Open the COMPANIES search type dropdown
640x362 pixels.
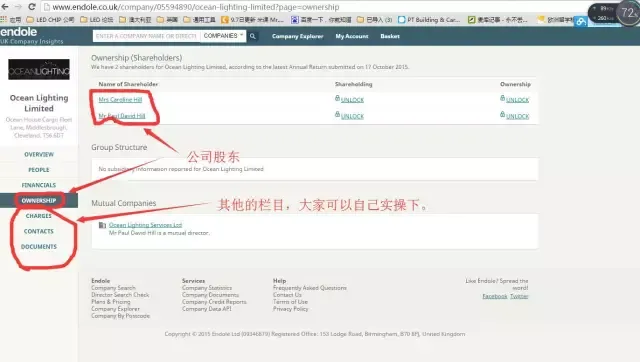coord(223,36)
